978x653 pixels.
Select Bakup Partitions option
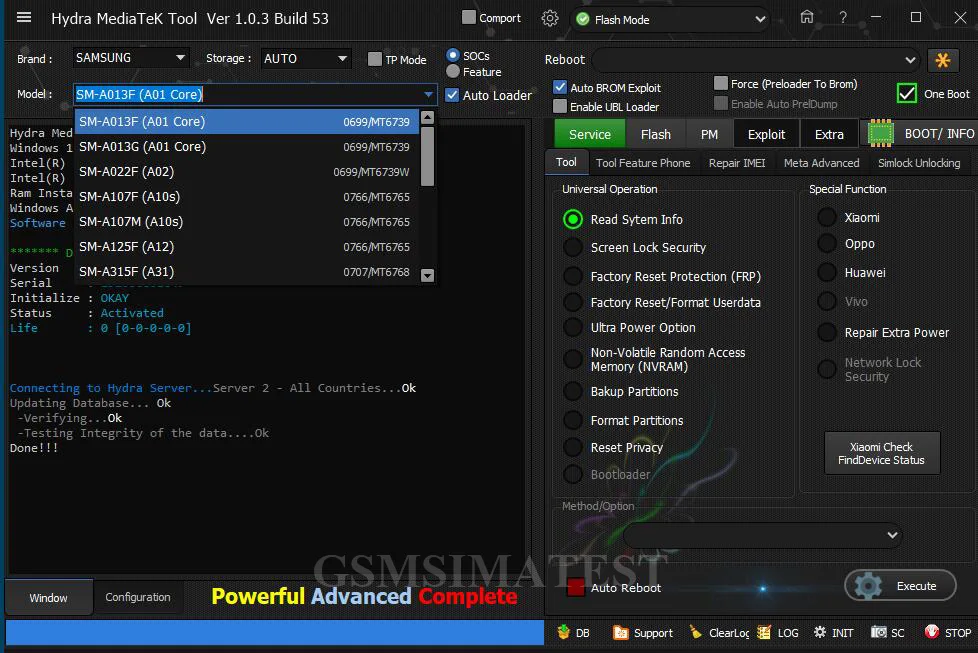coord(573,392)
